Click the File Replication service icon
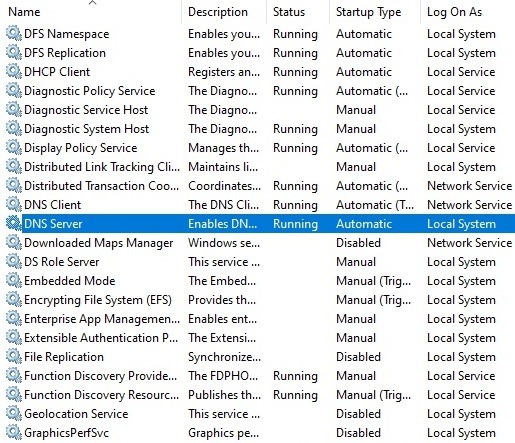 point(14,356)
